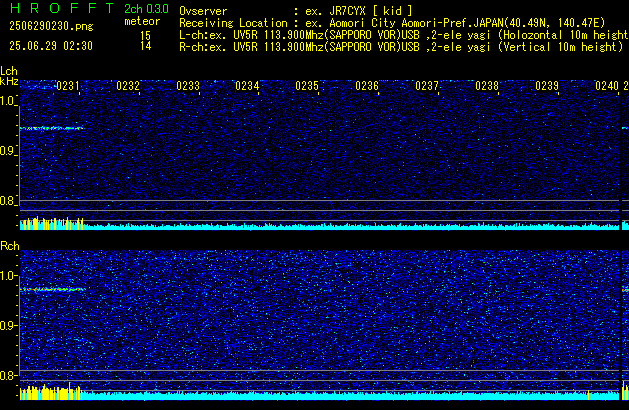Click the R-ch UV5R receiver description line
This screenshot has height=410, width=629.
(x=401, y=47)
